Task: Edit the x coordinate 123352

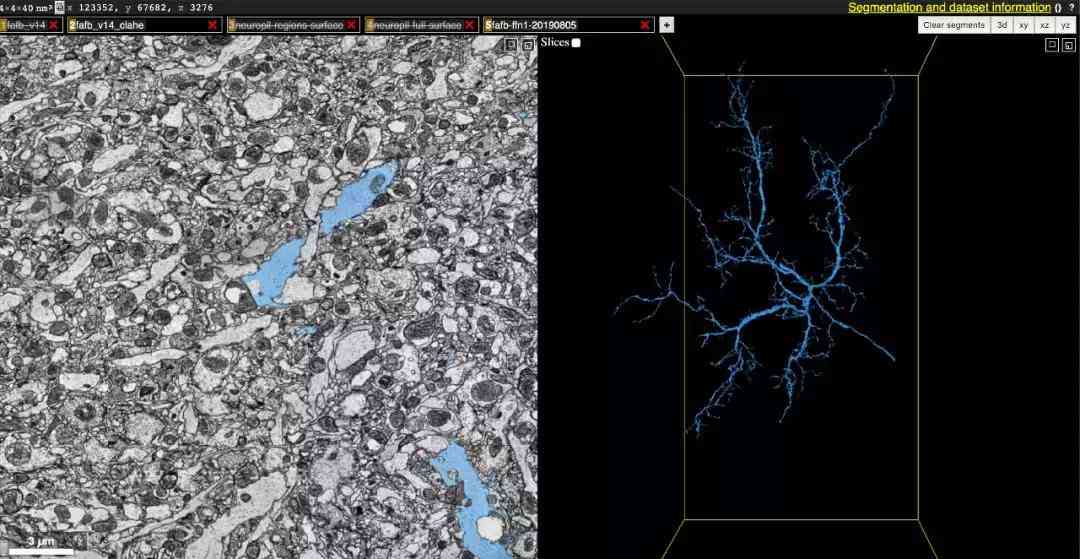Action: point(98,8)
